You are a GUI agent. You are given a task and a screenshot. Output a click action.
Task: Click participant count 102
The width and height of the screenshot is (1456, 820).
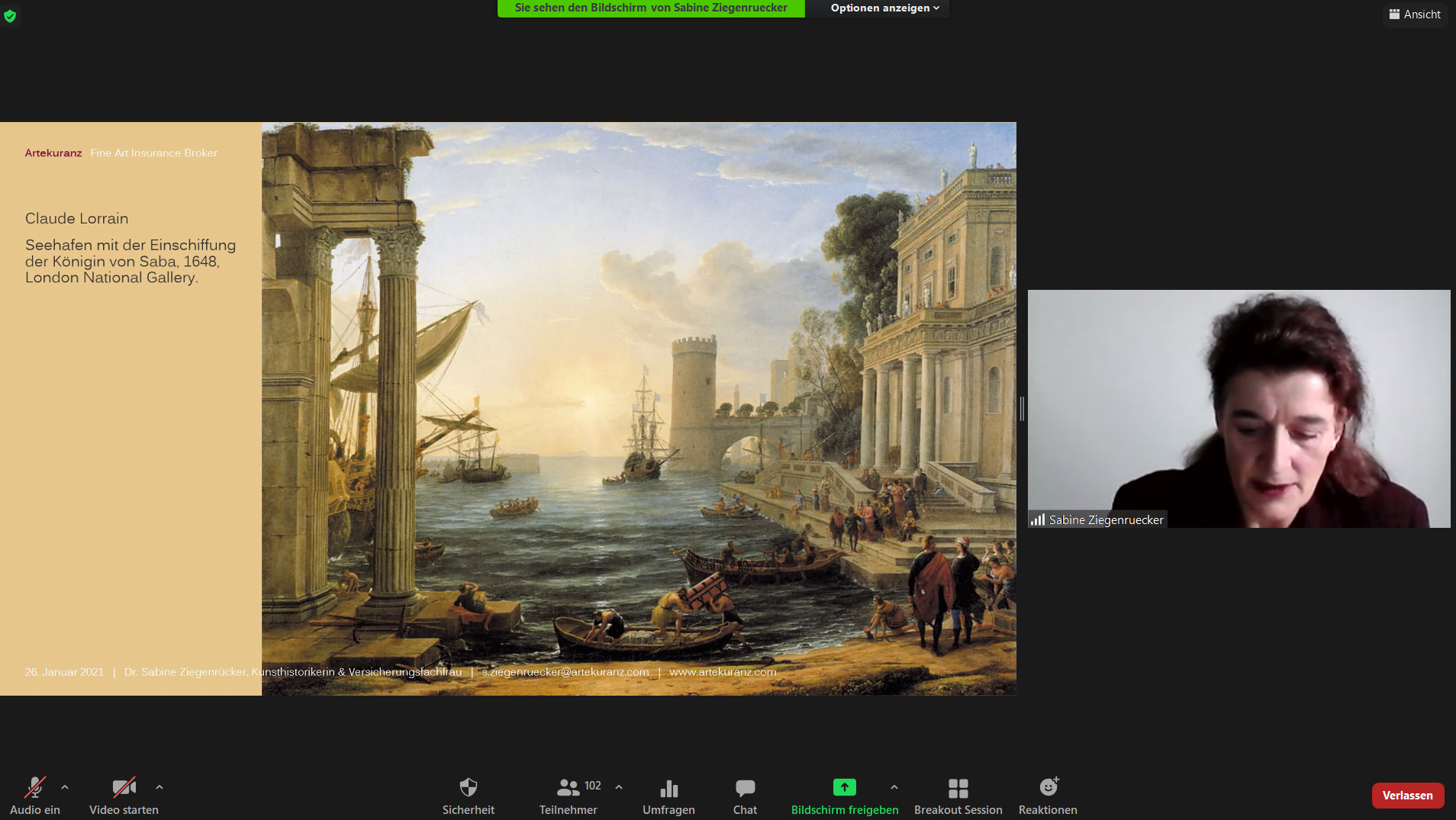pyautogui.click(x=593, y=786)
